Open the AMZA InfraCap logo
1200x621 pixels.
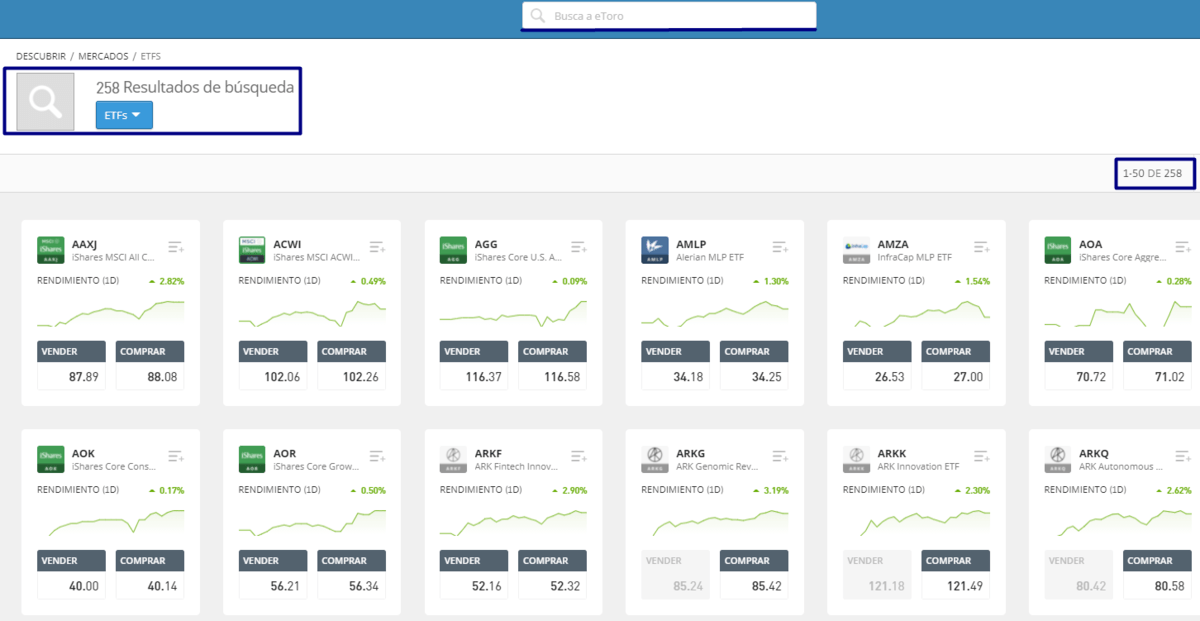856,250
